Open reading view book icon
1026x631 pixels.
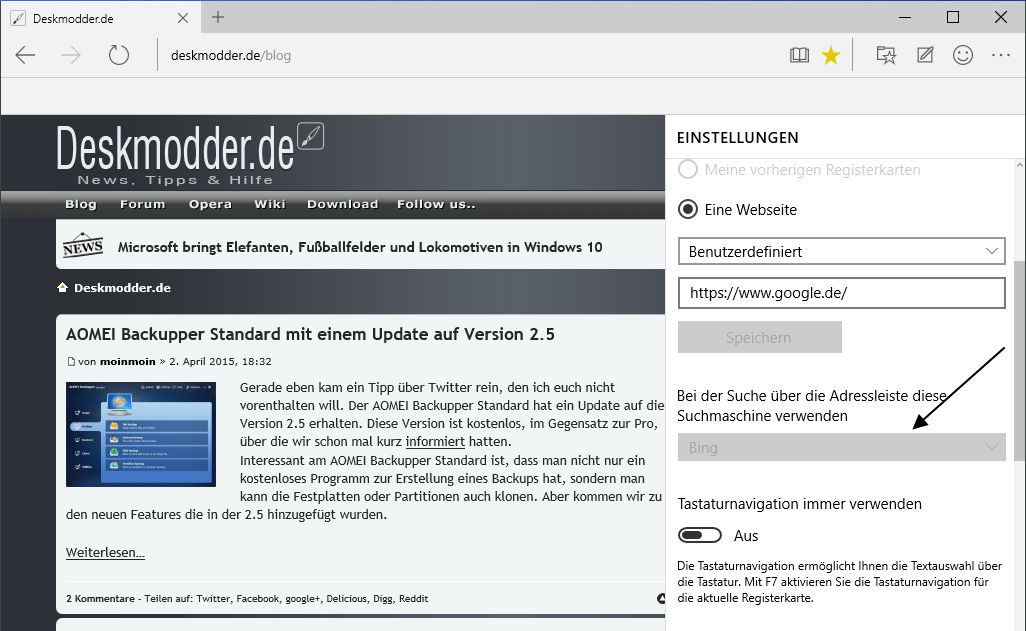pyautogui.click(x=799, y=56)
